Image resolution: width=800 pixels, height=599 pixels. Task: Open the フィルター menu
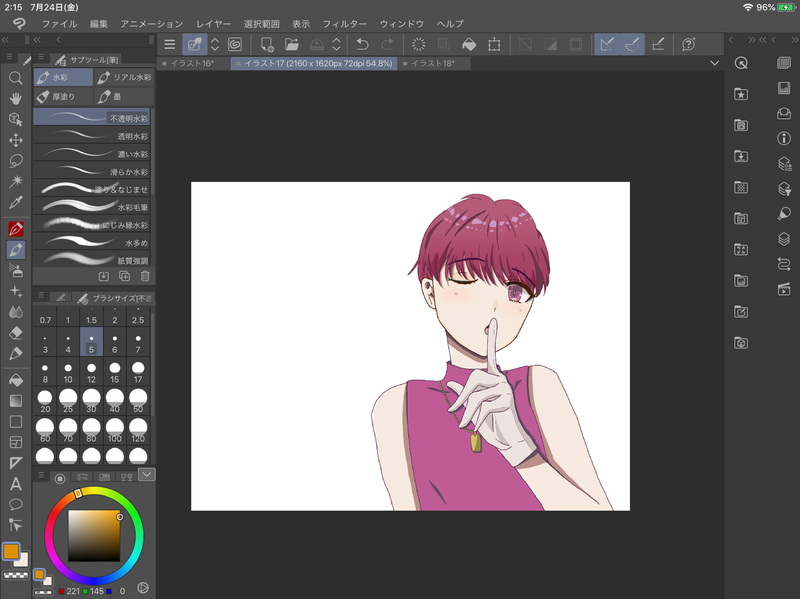345,23
